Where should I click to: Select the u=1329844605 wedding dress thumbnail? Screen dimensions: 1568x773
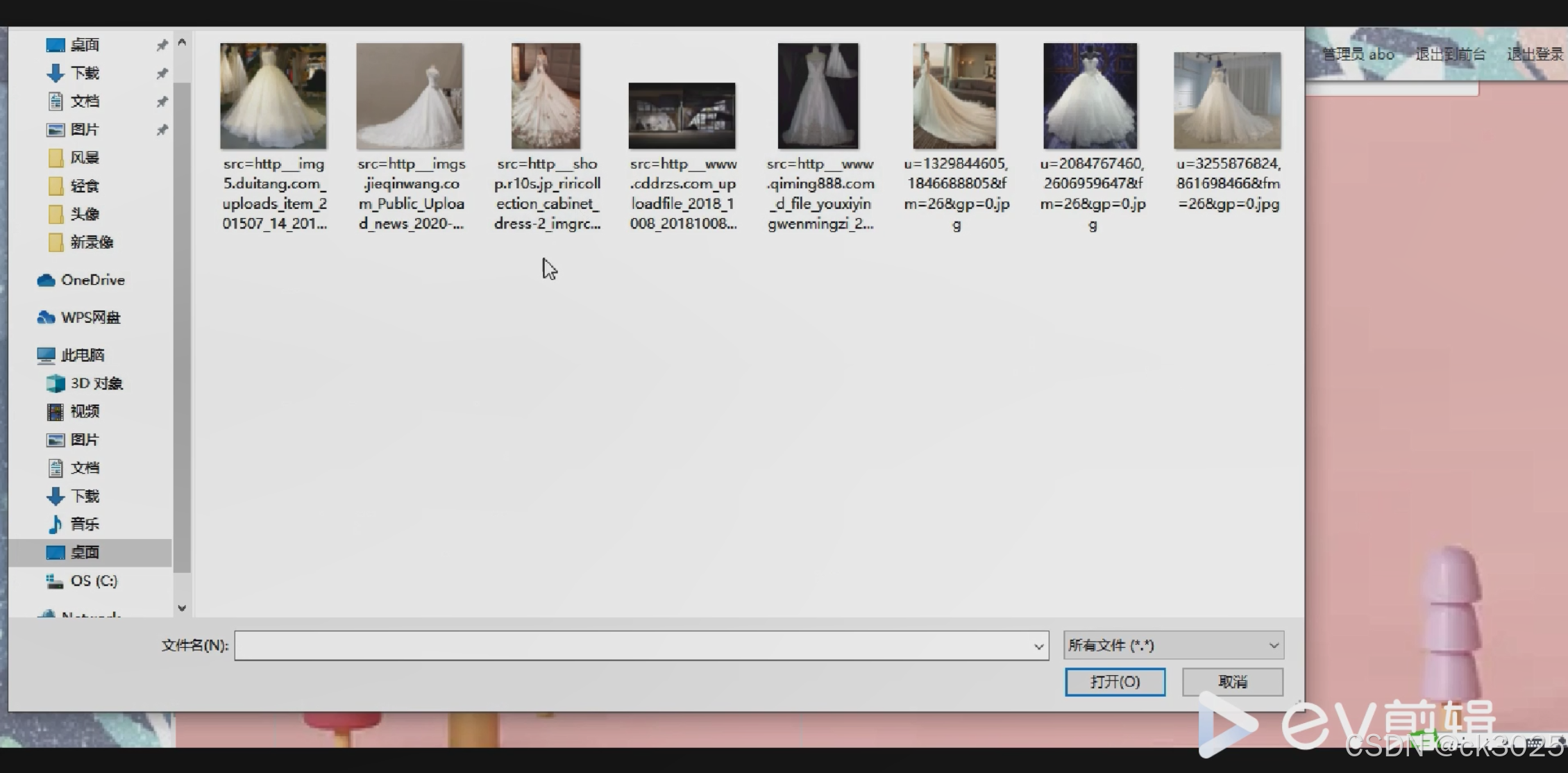pos(955,97)
